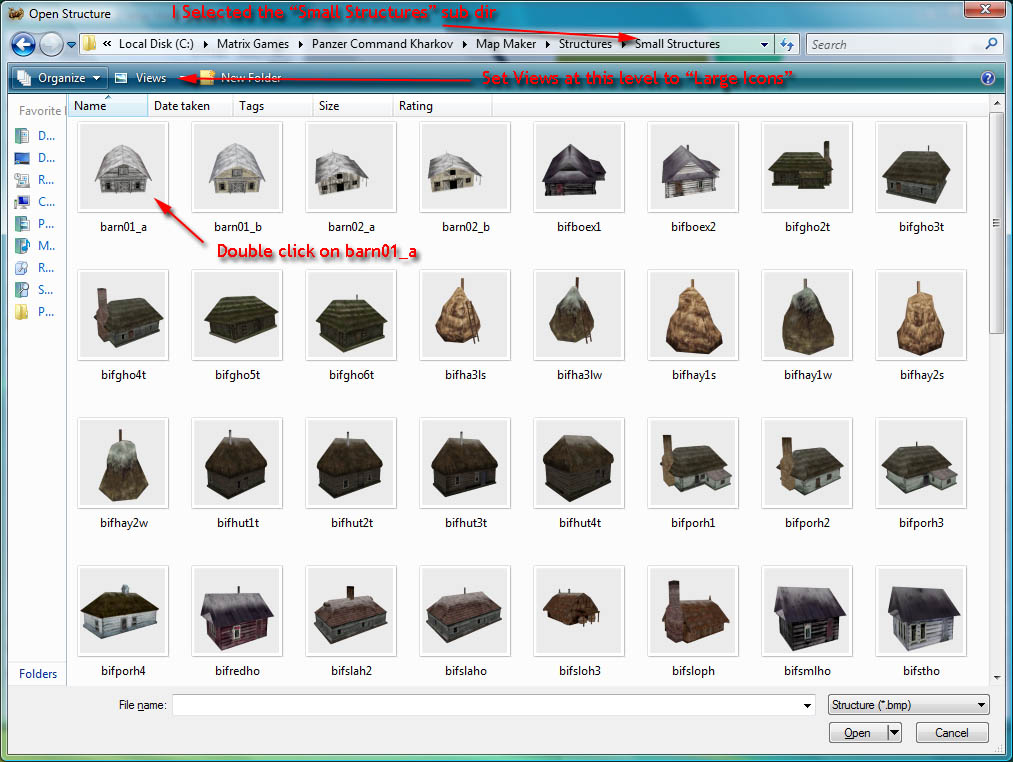The image size is (1013, 762).
Task: Expand the Structure (*.bmp) file type dropdown
Action: point(908,704)
